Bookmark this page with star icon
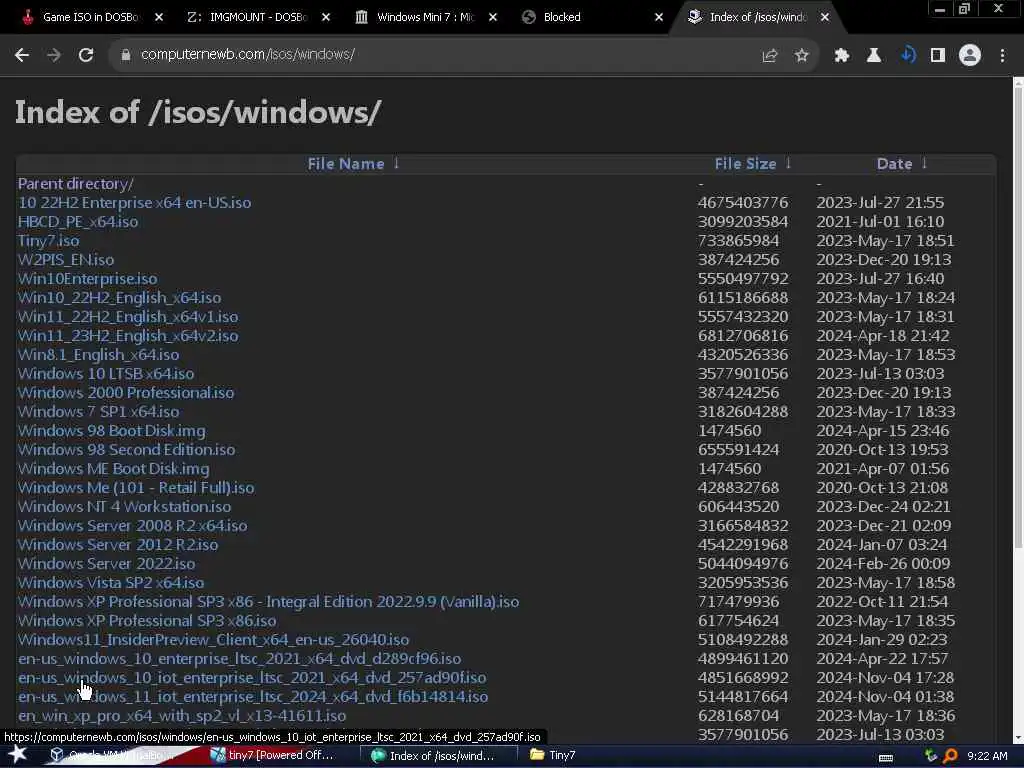1024x768 pixels. 802,56
